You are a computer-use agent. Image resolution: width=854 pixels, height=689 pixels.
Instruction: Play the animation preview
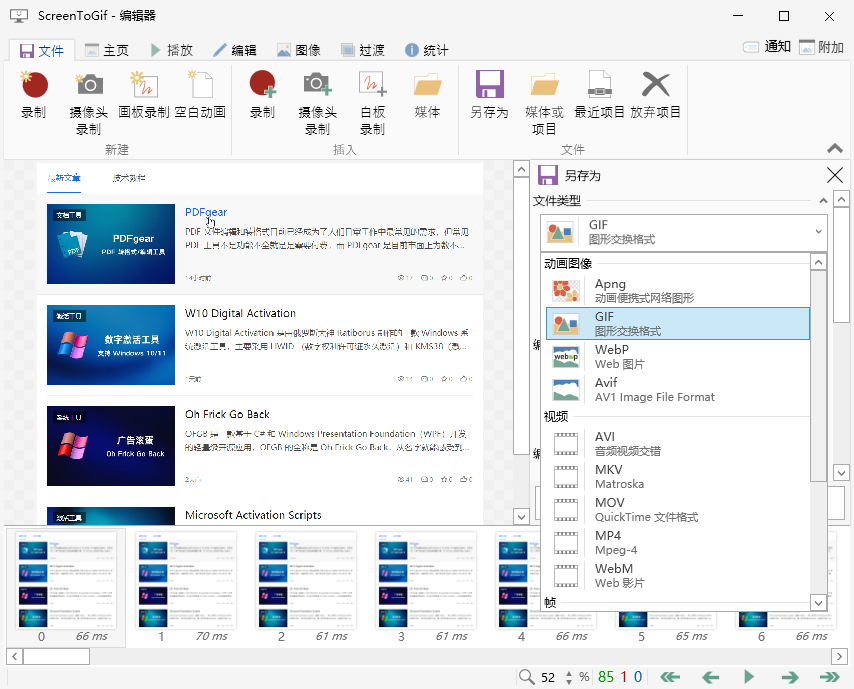749,677
